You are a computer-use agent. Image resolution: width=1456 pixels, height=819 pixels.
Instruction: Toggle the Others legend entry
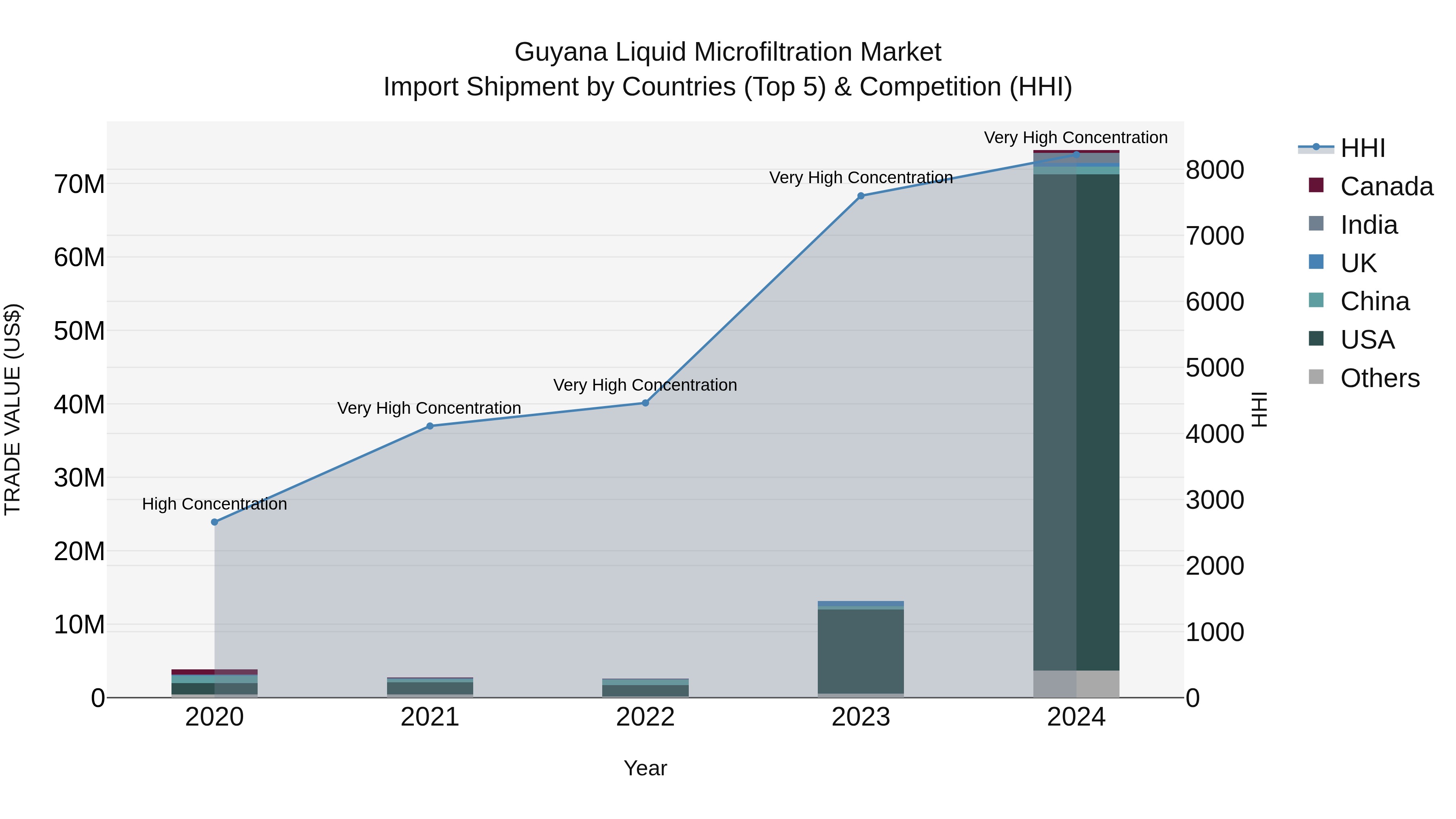[1364, 378]
